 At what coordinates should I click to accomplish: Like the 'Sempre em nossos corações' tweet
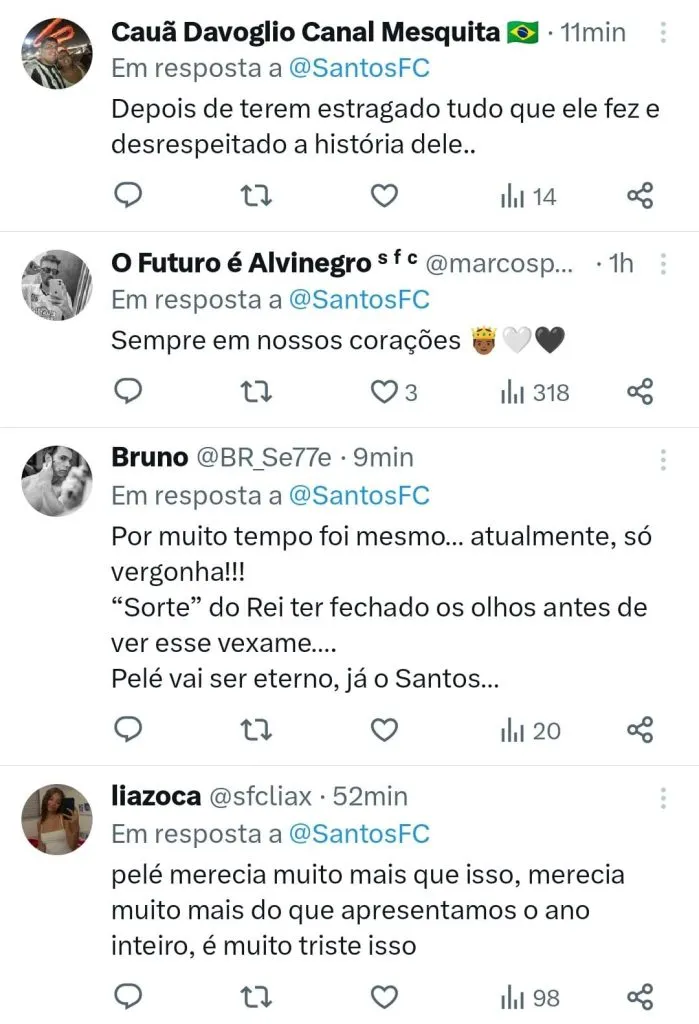coord(385,392)
